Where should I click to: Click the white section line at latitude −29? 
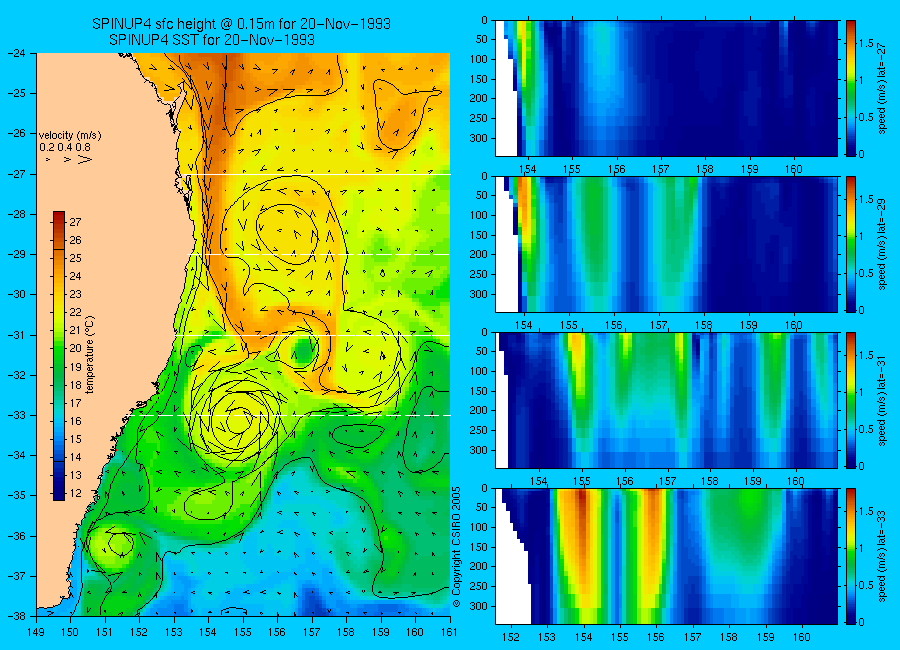pos(319,254)
